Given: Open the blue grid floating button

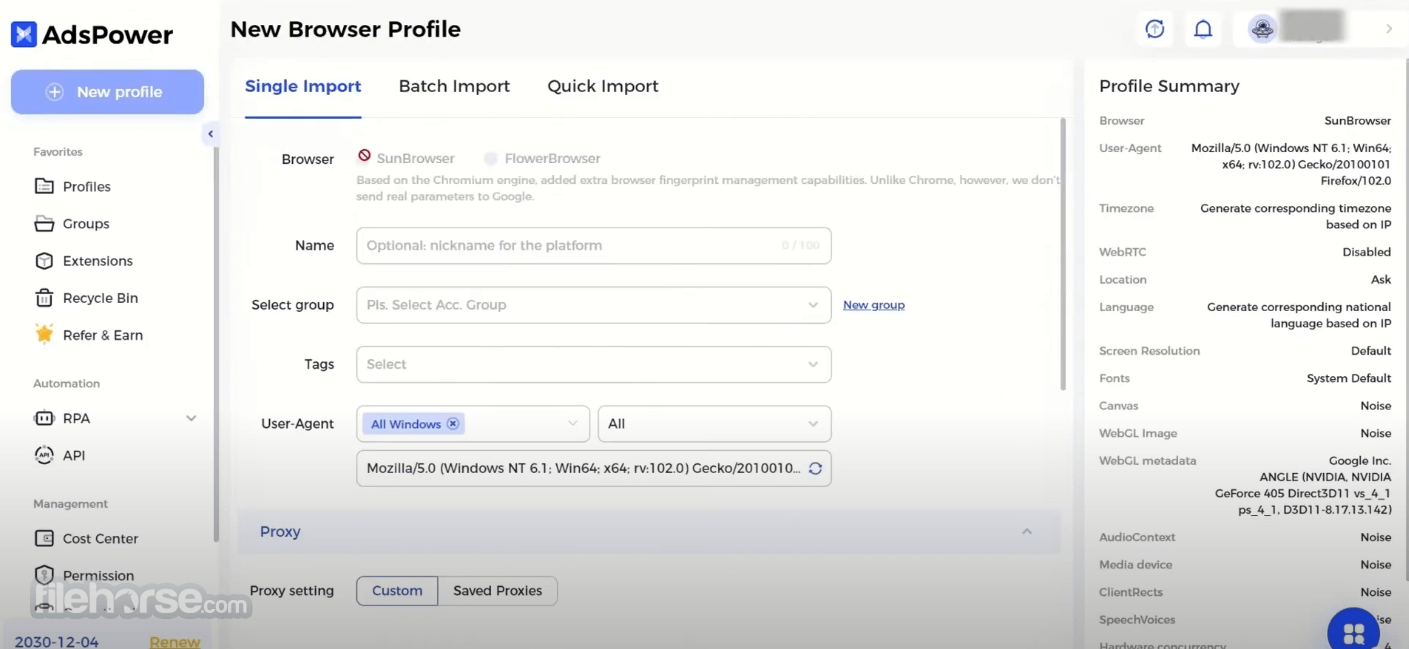Looking at the screenshot, I should (1354, 631).
